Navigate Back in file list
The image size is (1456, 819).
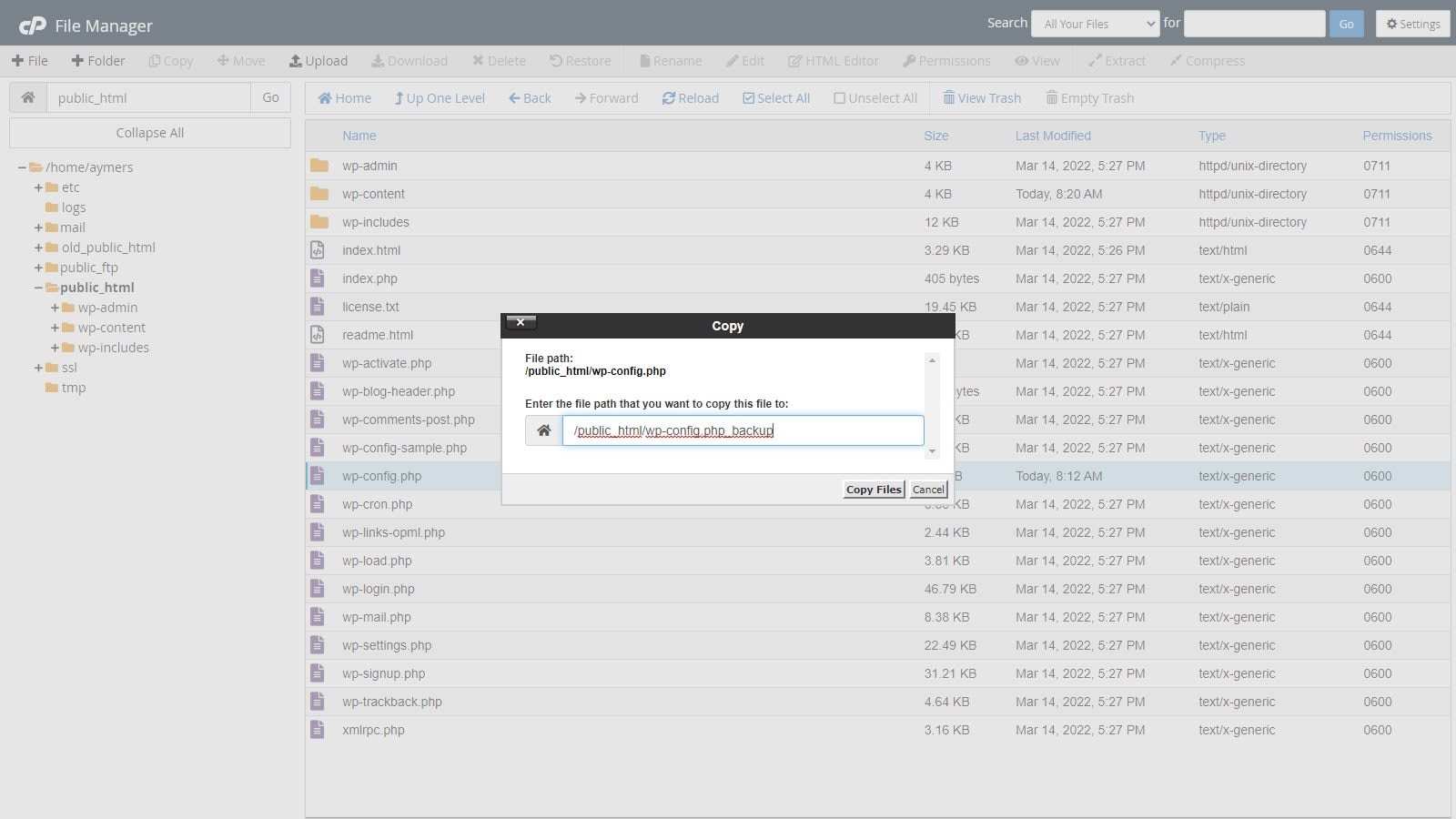tap(530, 98)
